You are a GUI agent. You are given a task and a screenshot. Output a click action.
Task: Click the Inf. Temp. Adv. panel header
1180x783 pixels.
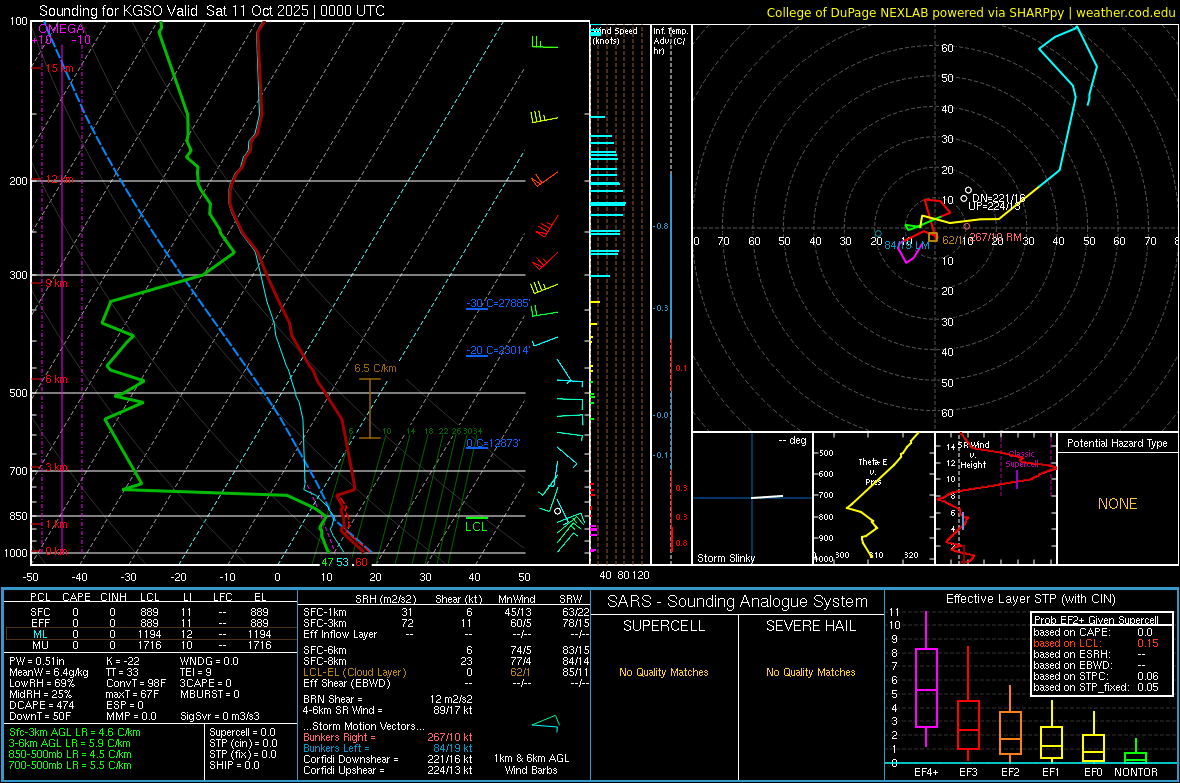pyautogui.click(x=669, y=41)
